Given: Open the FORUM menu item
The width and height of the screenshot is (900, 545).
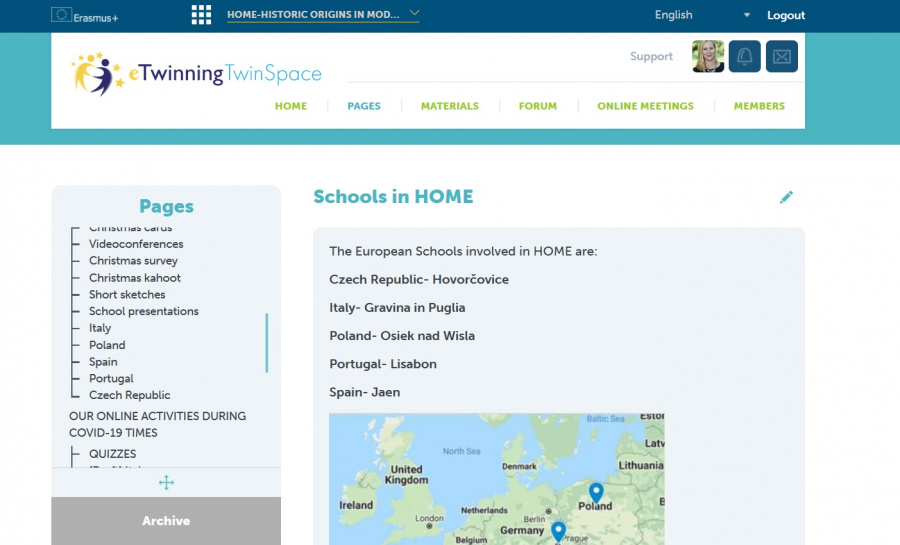Looking at the screenshot, I should 538,106.
